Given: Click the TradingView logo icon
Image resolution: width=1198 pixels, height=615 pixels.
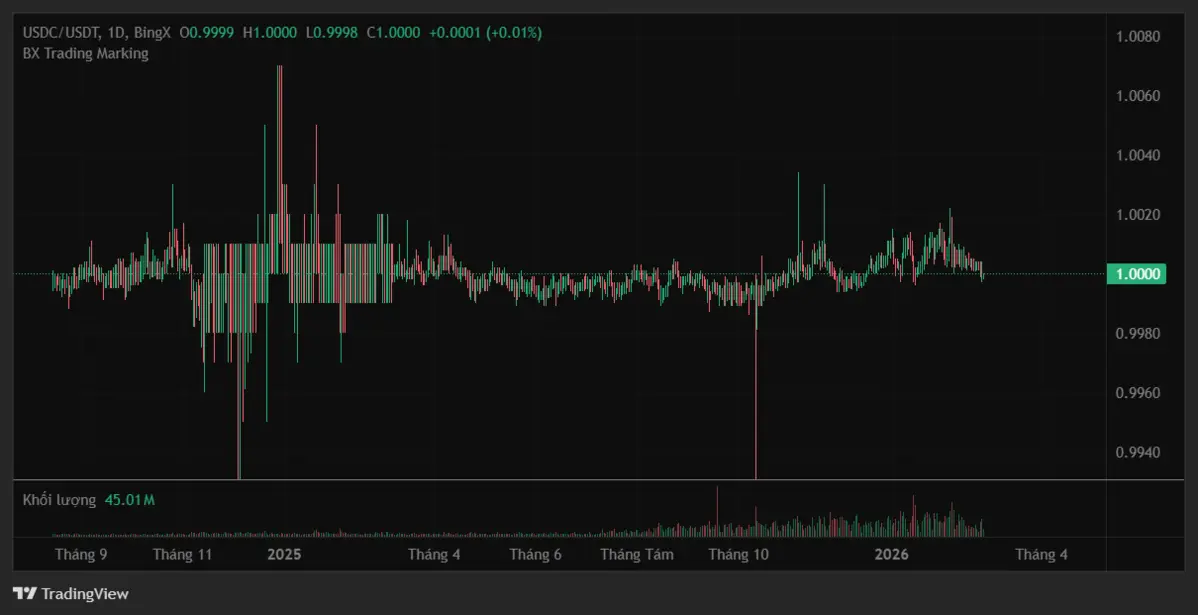Looking at the screenshot, I should pos(25,594).
